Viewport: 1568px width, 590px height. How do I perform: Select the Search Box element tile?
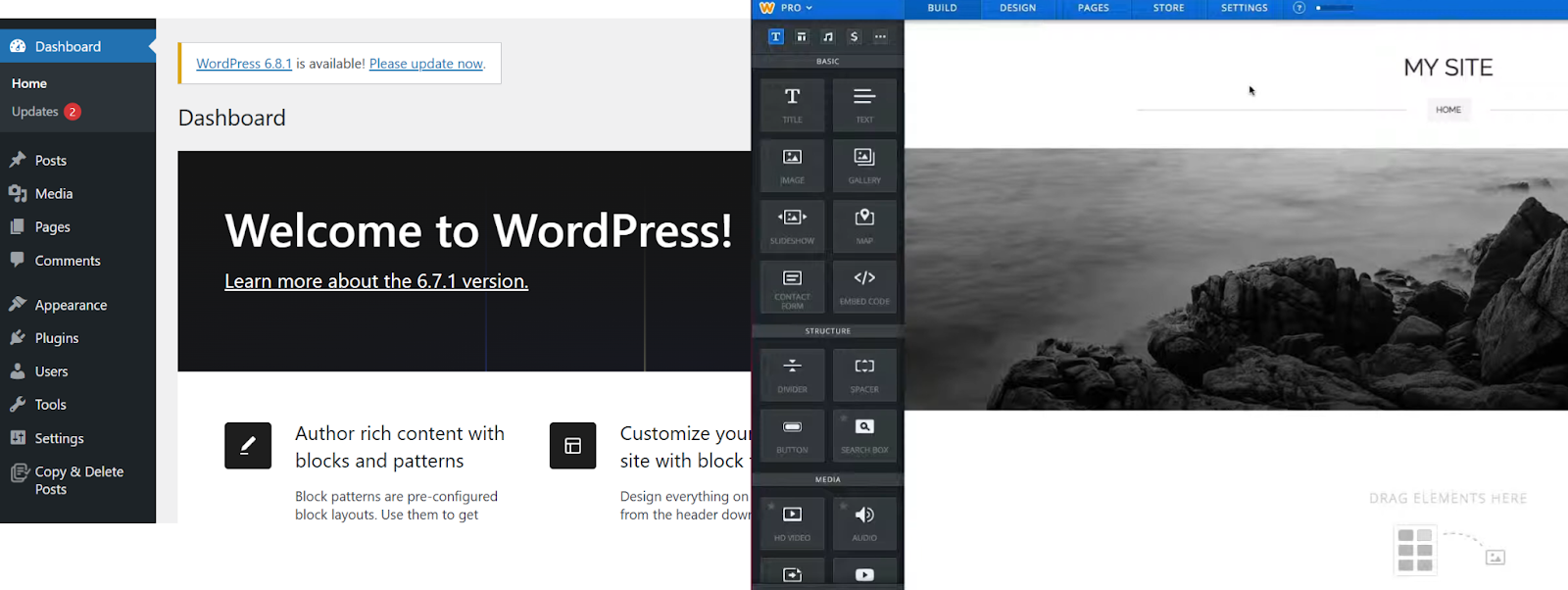pyautogui.click(x=864, y=436)
